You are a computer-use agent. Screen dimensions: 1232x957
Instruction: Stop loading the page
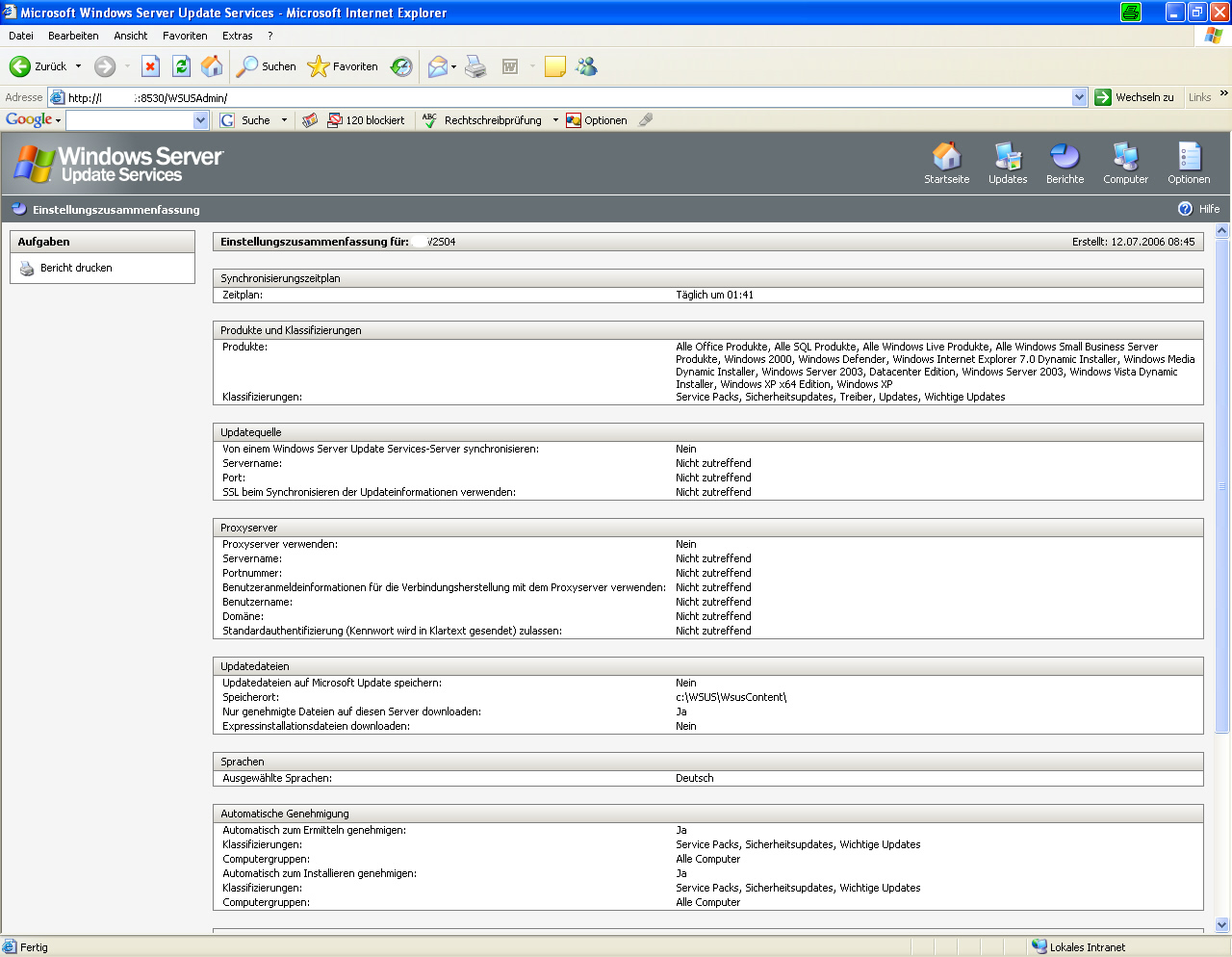150,66
